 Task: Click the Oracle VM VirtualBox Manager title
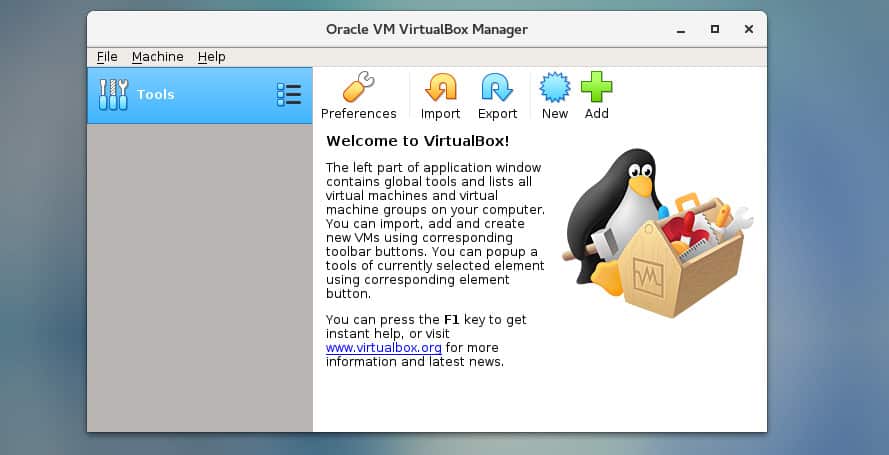[426, 29]
